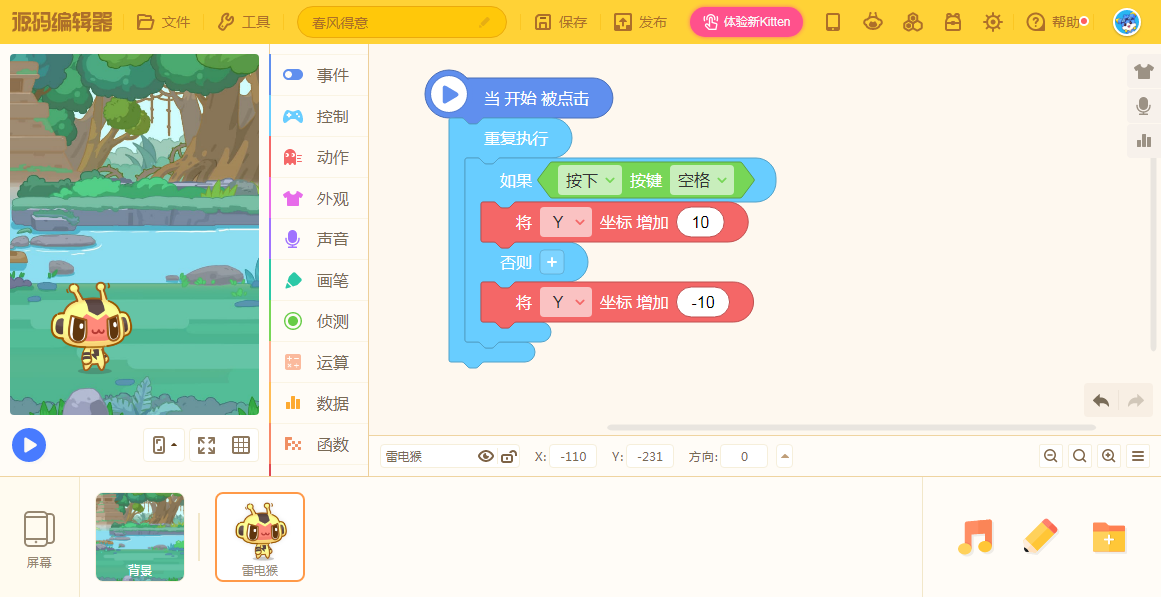Run the project with stage play button
The width and height of the screenshot is (1161, 597).
tap(29, 445)
